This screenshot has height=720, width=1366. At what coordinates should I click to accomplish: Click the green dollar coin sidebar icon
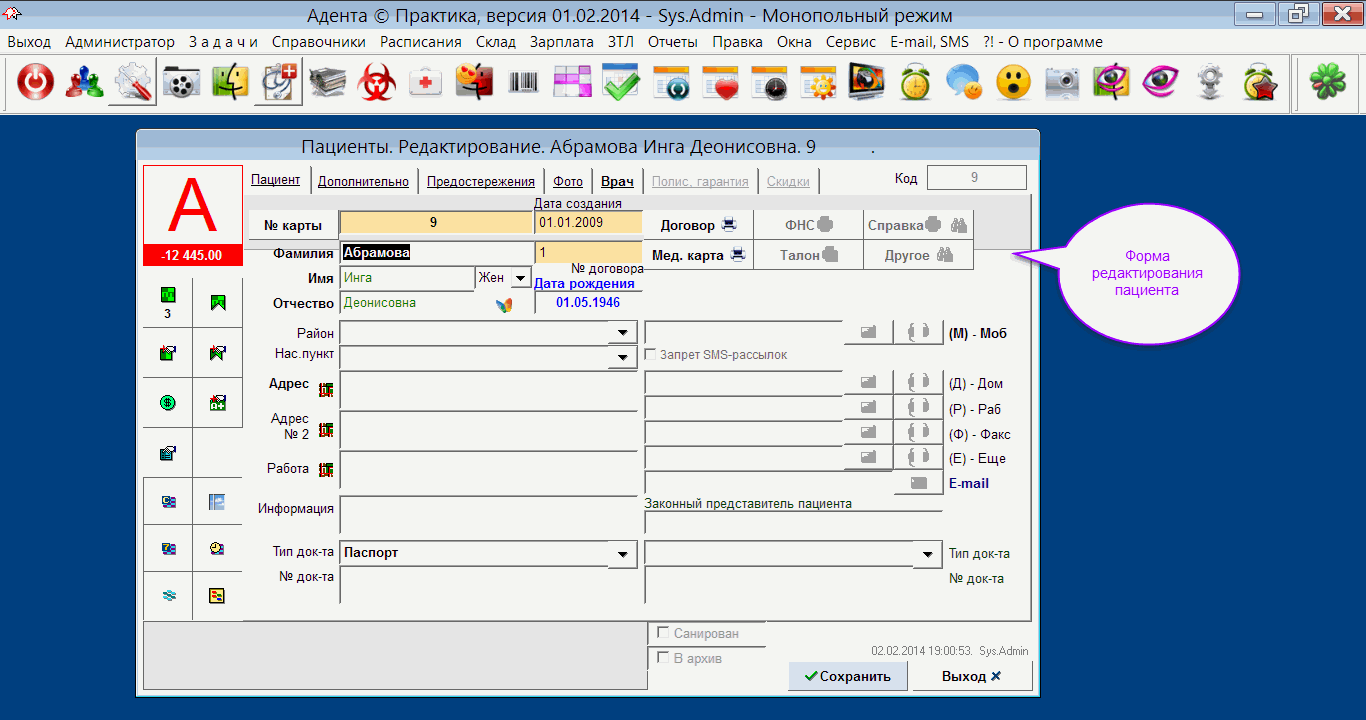168,403
